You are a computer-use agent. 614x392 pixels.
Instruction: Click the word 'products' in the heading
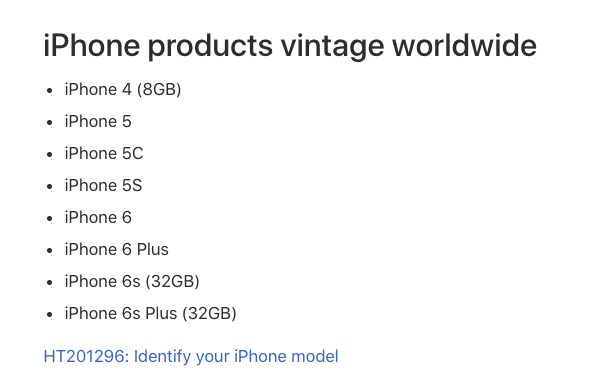tap(210, 46)
